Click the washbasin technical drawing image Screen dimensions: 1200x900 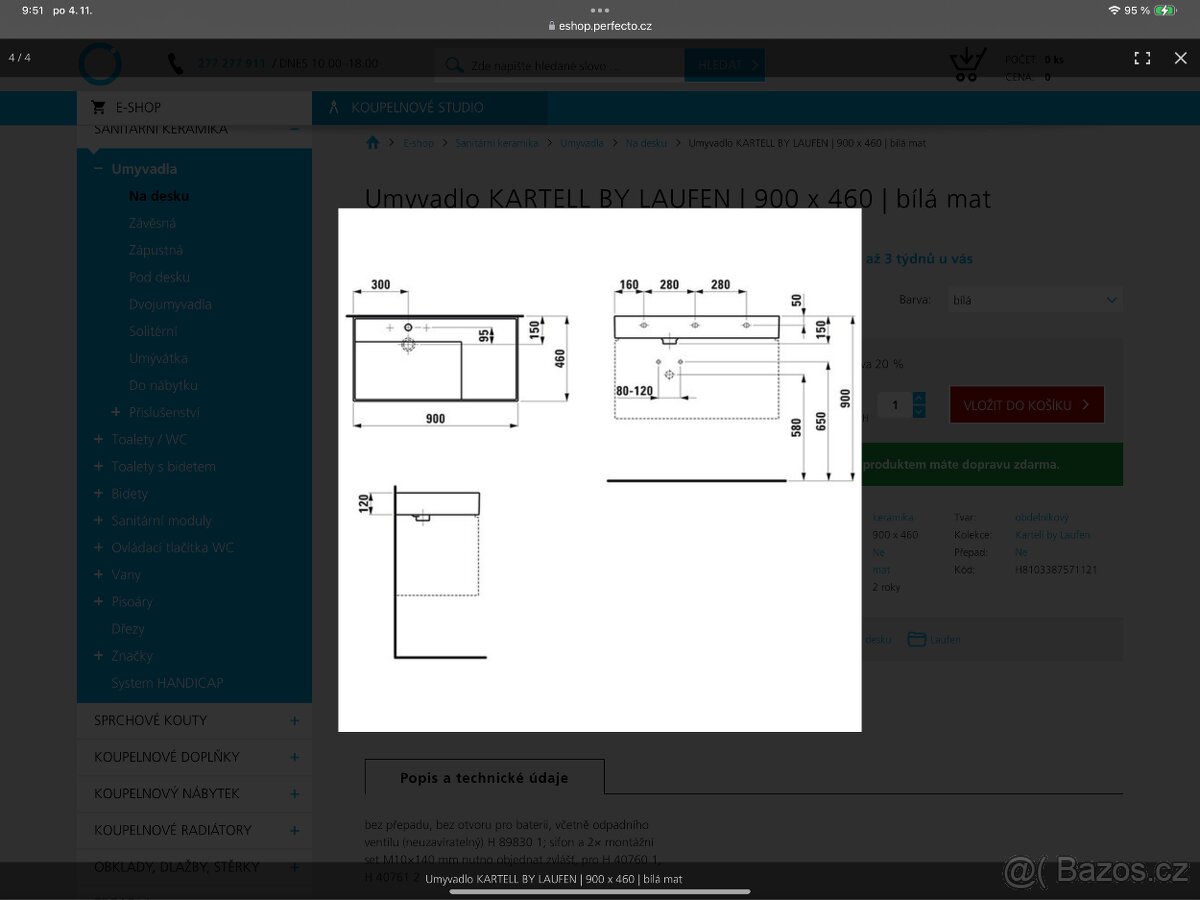[x=600, y=470]
